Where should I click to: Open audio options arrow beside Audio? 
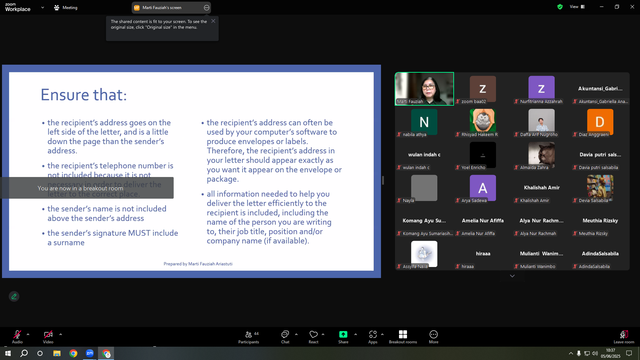[x=28, y=334]
